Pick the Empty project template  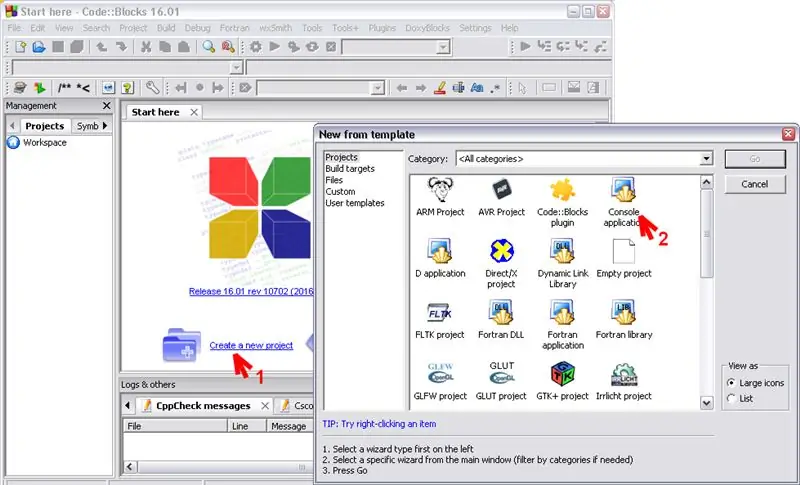point(623,258)
